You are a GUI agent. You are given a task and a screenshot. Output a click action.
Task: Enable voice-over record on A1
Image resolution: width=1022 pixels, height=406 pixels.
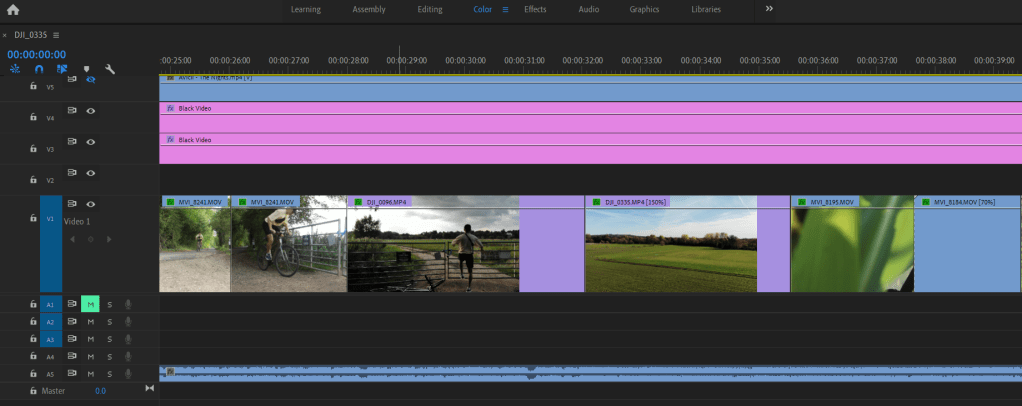click(128, 304)
